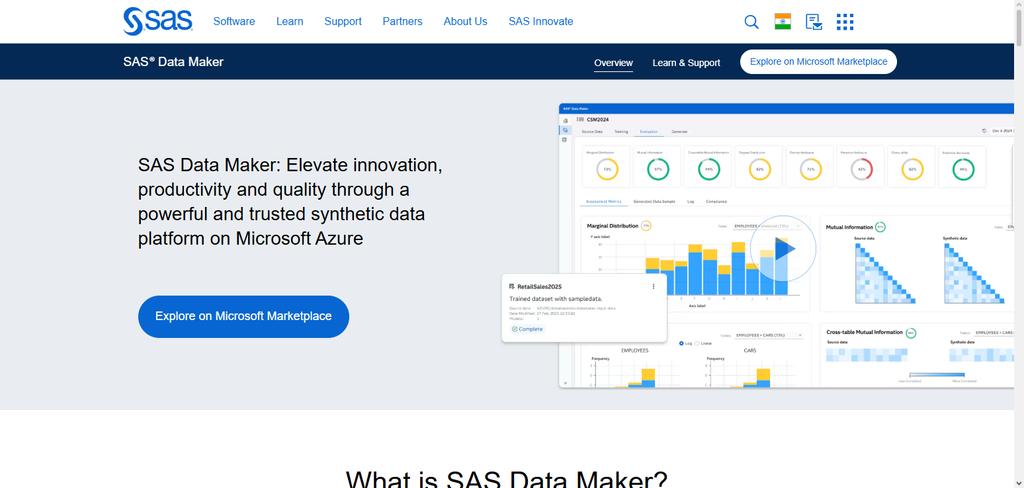Open the Software menu
Image resolution: width=1024 pixels, height=488 pixels.
(x=234, y=22)
